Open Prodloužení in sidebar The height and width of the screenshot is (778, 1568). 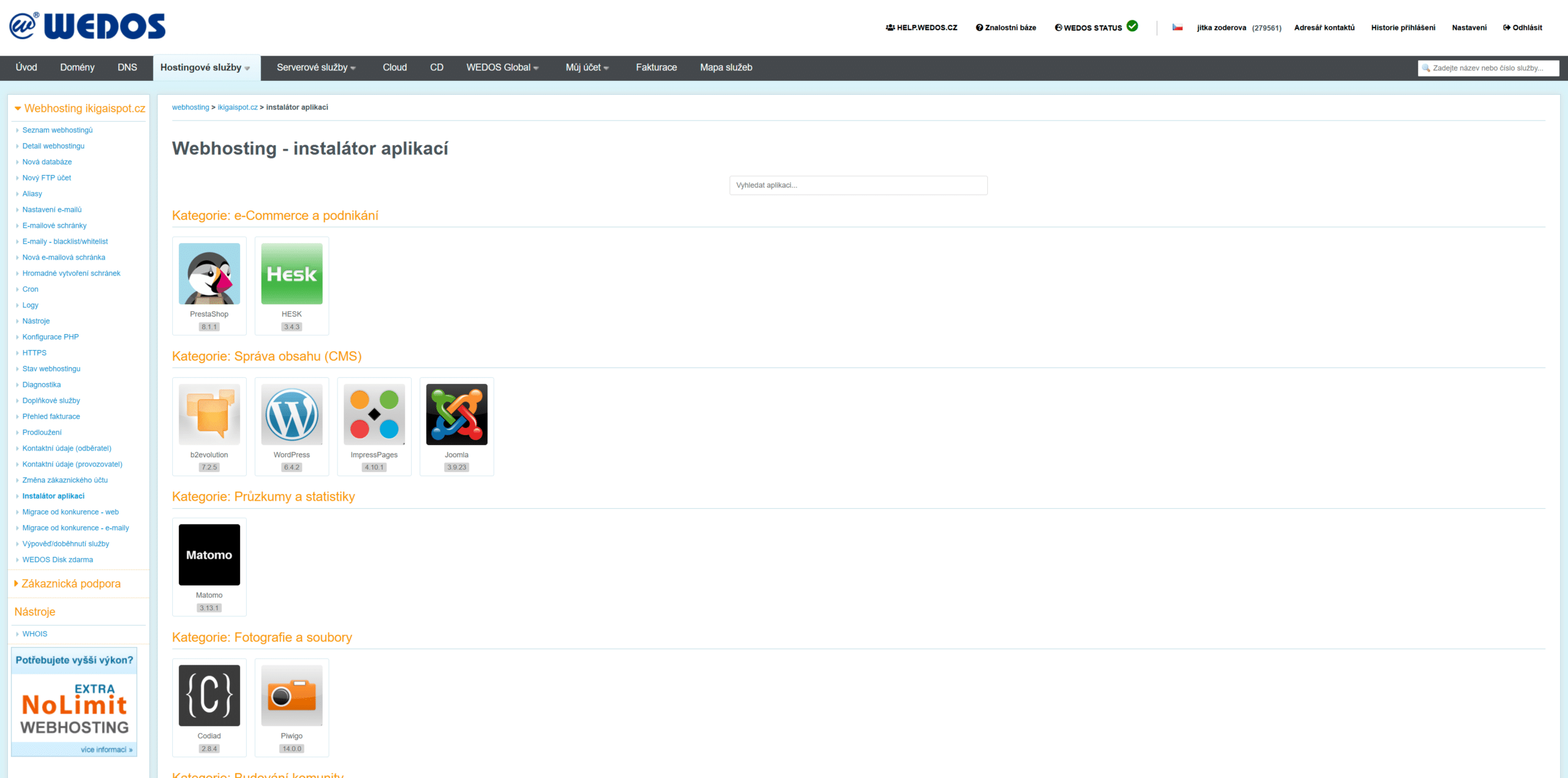pos(42,432)
